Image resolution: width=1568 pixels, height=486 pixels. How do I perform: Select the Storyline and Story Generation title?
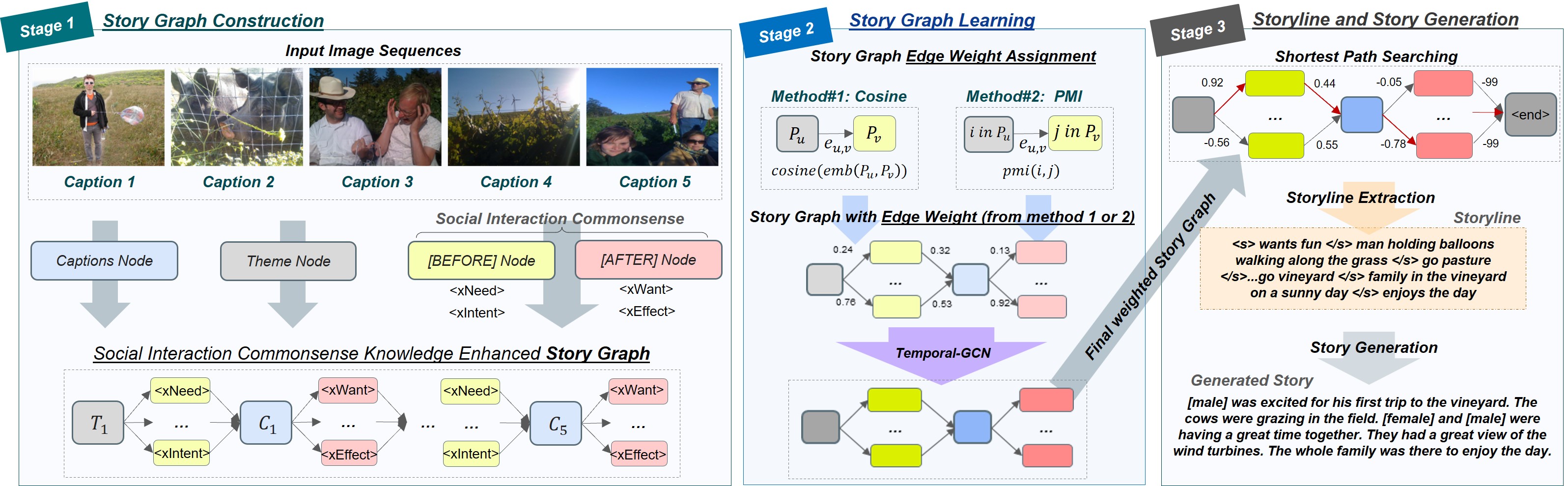point(1385,20)
